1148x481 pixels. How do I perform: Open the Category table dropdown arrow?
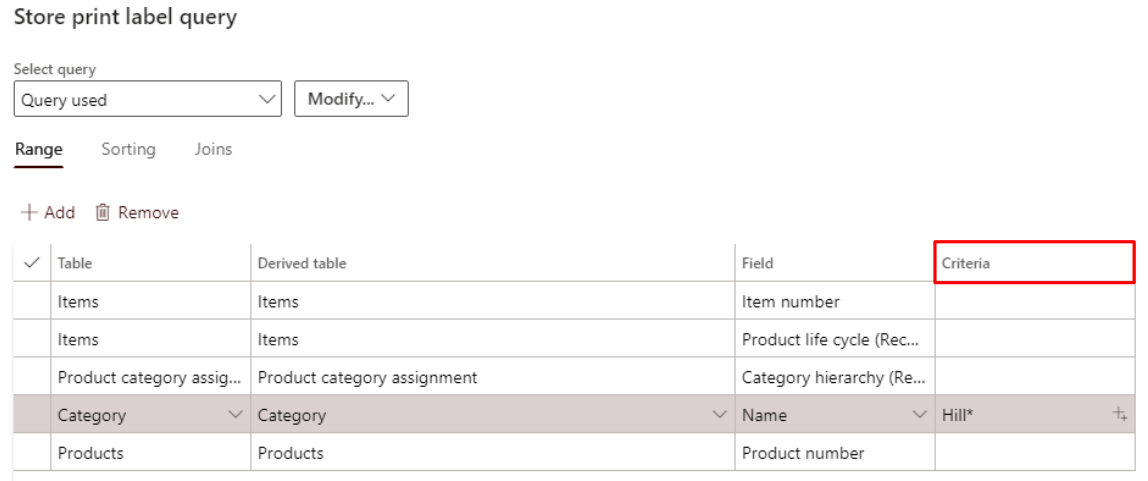coord(236,415)
